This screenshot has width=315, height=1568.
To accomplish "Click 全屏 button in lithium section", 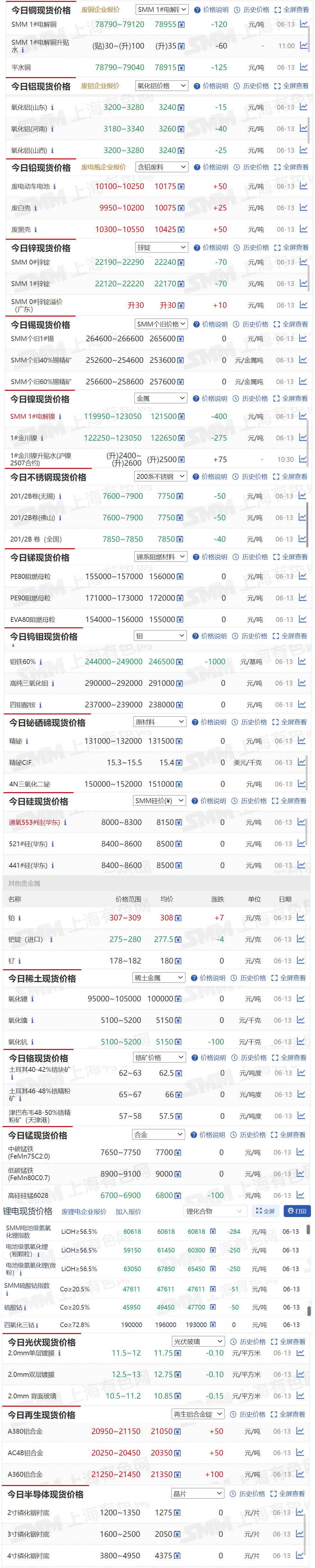I will point(265,1211).
